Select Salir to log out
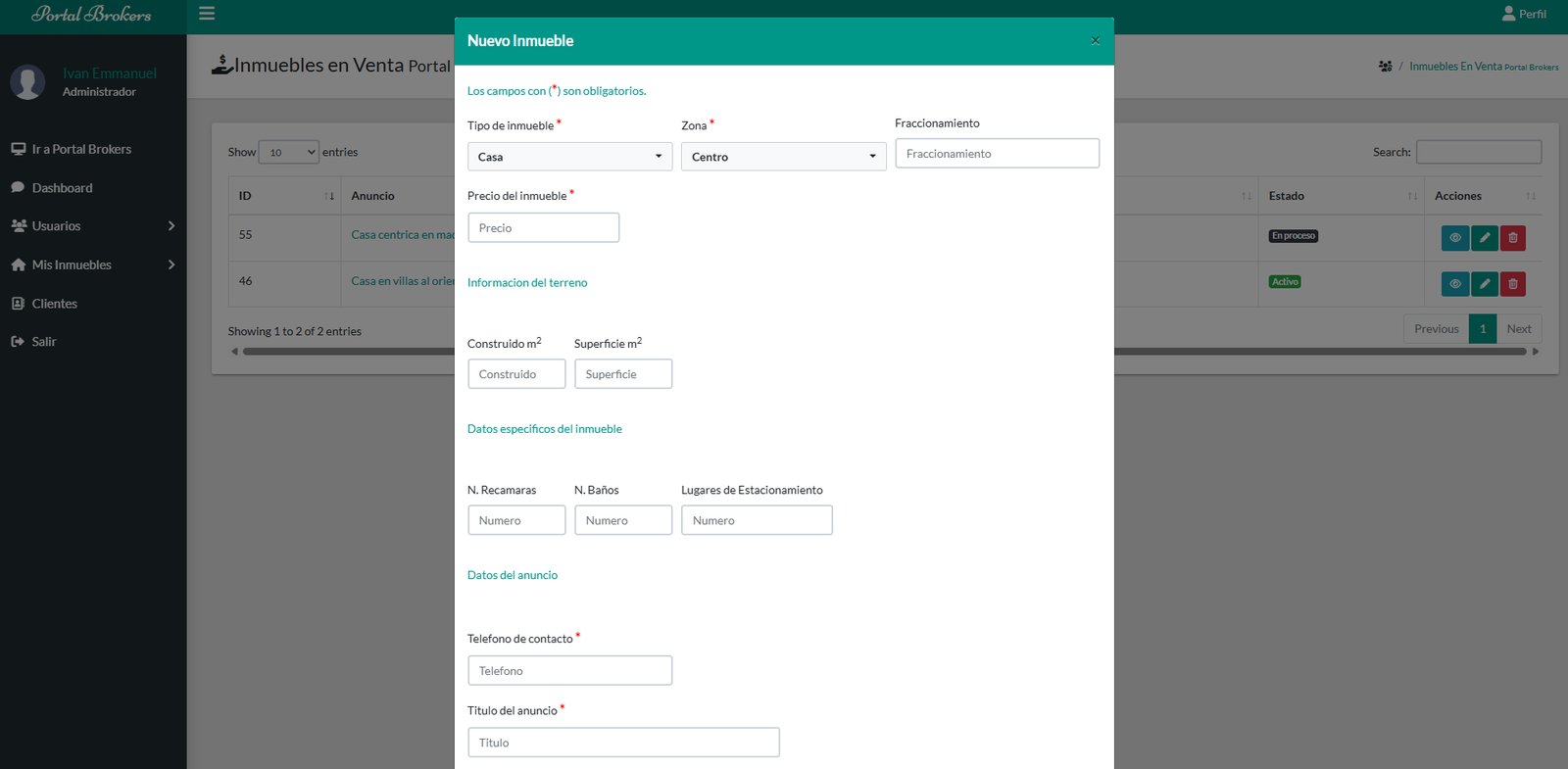 [93, 342]
